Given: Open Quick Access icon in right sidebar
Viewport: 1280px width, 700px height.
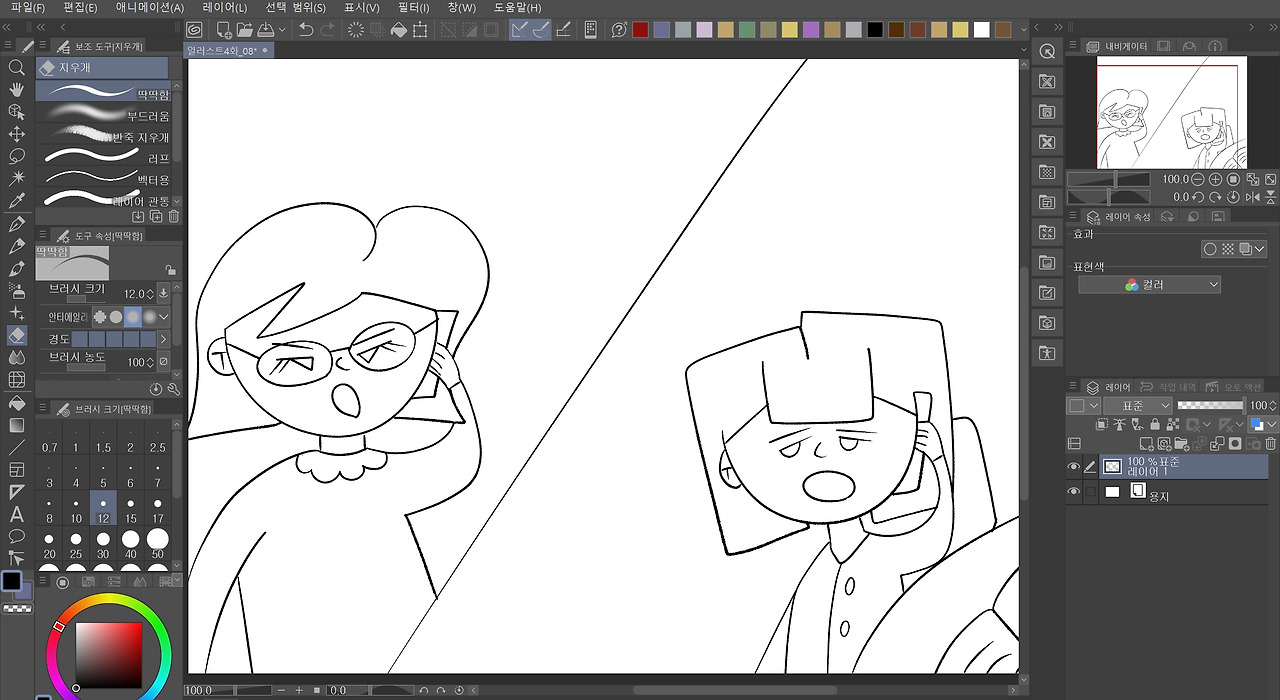Looking at the screenshot, I should pyautogui.click(x=1047, y=51).
